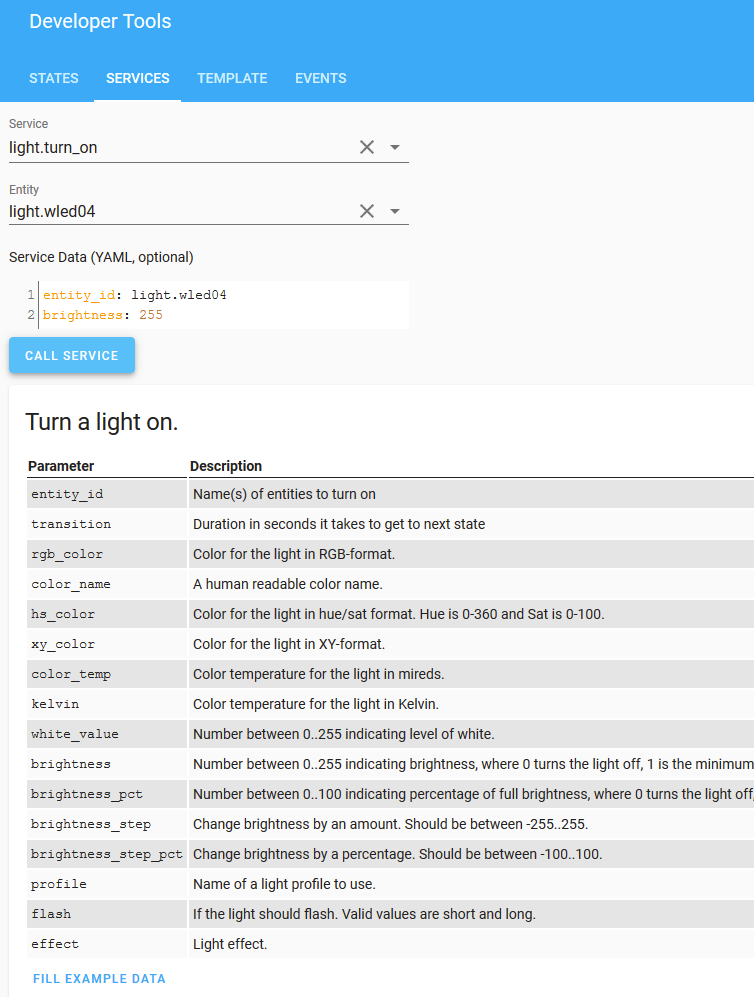
Task: Expand the Entity dropdown arrow
Action: click(395, 211)
